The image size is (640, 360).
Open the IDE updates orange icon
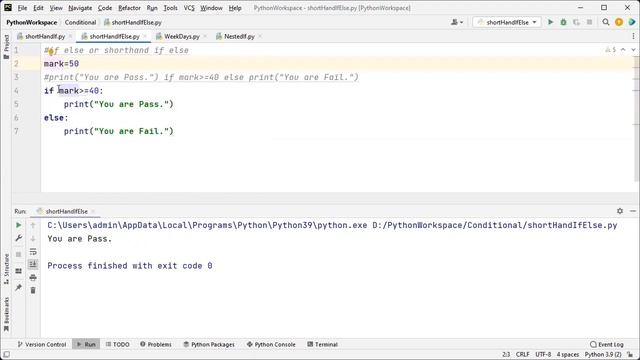[x=619, y=22]
